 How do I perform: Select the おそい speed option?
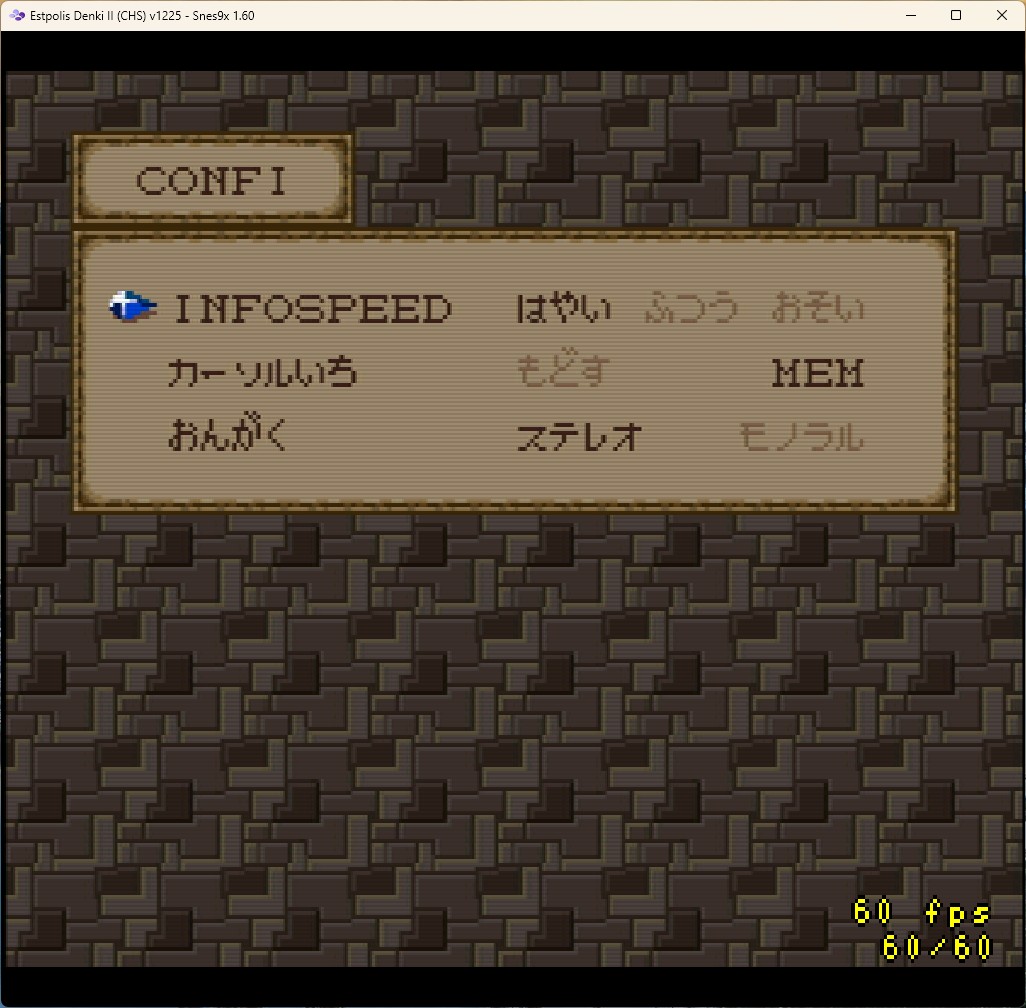point(818,308)
